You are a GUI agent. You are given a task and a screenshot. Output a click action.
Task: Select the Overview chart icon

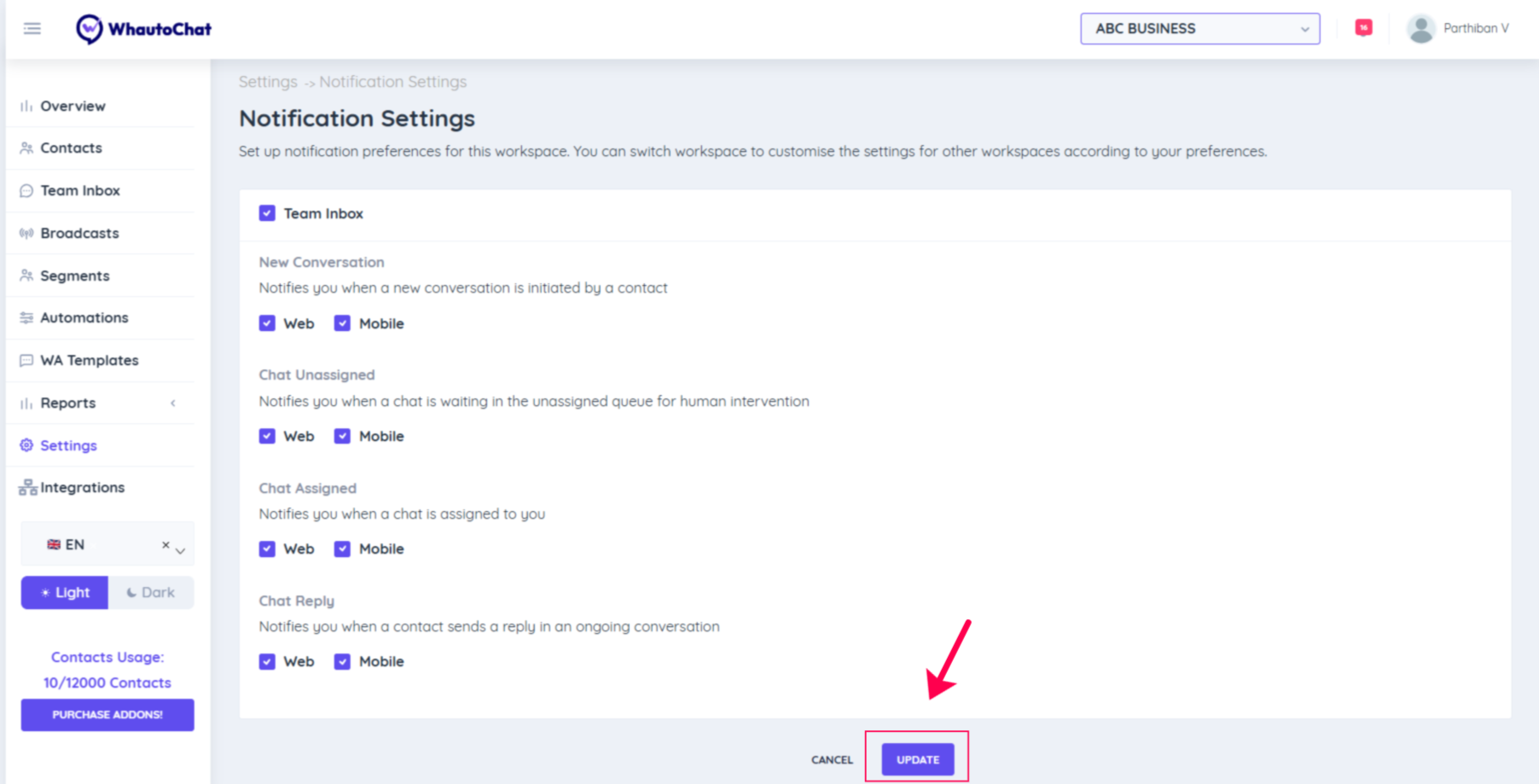pos(26,106)
